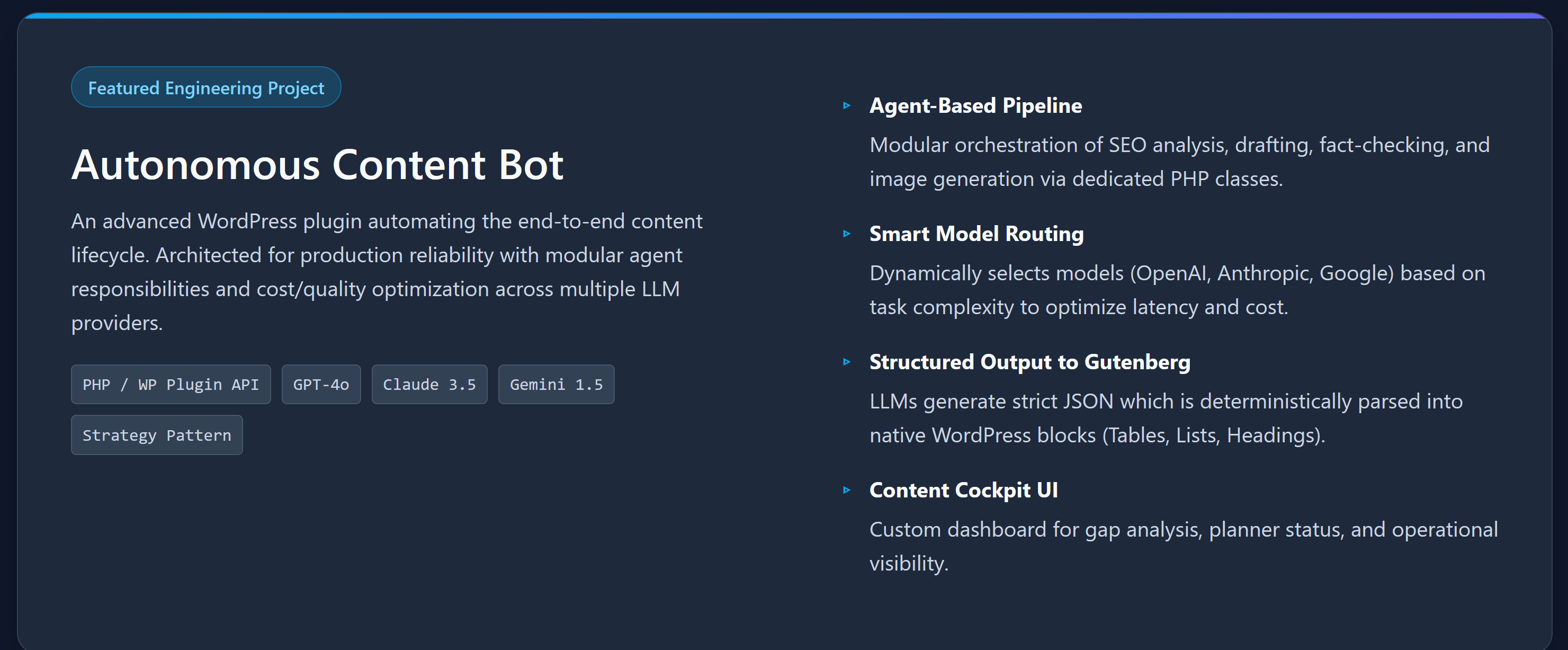
Task: Click the arrow beside Structured Output to Gutenberg
Action: pos(846,362)
